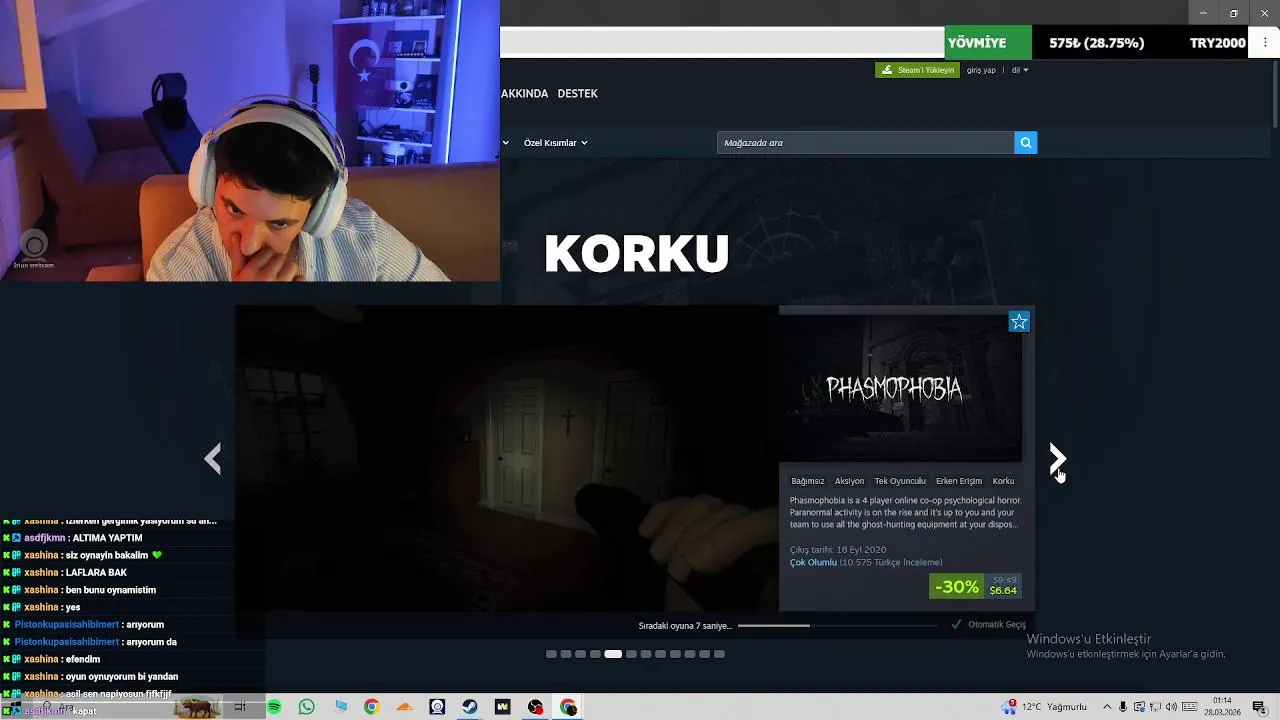Open the HAKKINDA menu item
This screenshot has width=1280, height=720.
524,93
